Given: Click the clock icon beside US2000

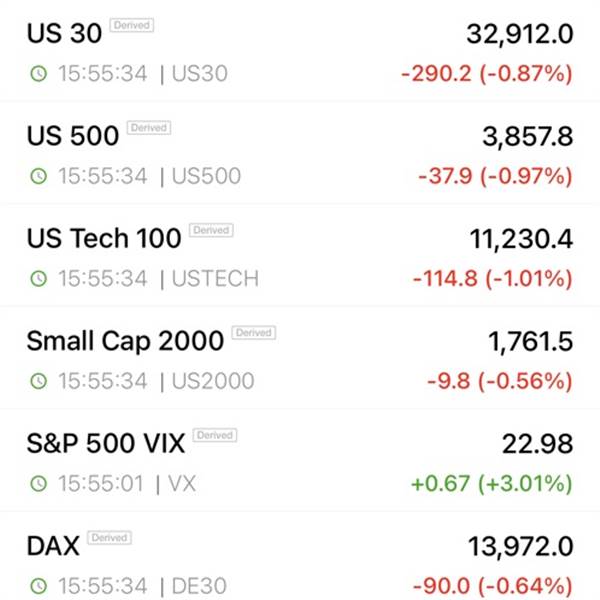Looking at the screenshot, I should 38,381.
